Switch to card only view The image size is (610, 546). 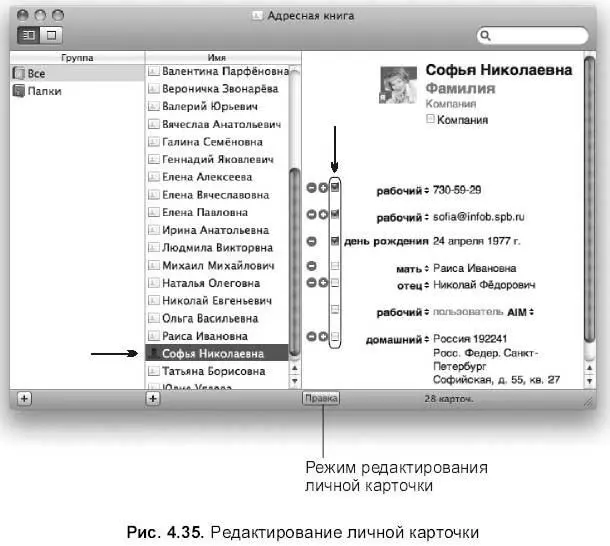pos(51,35)
